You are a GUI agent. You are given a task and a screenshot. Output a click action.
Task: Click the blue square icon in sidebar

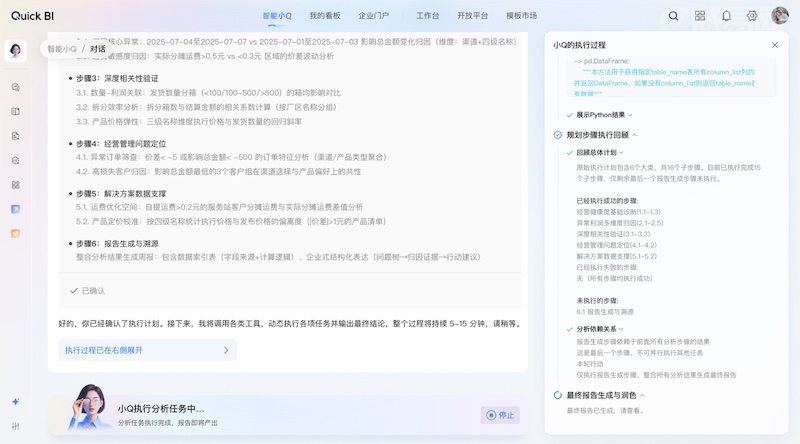[16, 209]
